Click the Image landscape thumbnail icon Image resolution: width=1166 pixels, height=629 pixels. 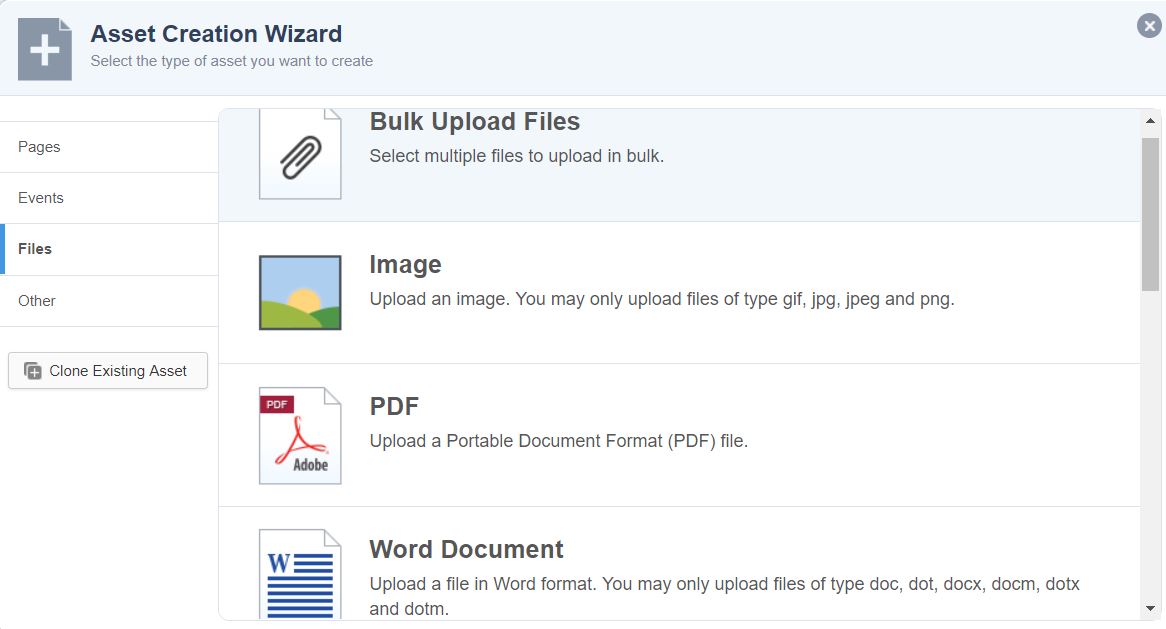click(300, 292)
